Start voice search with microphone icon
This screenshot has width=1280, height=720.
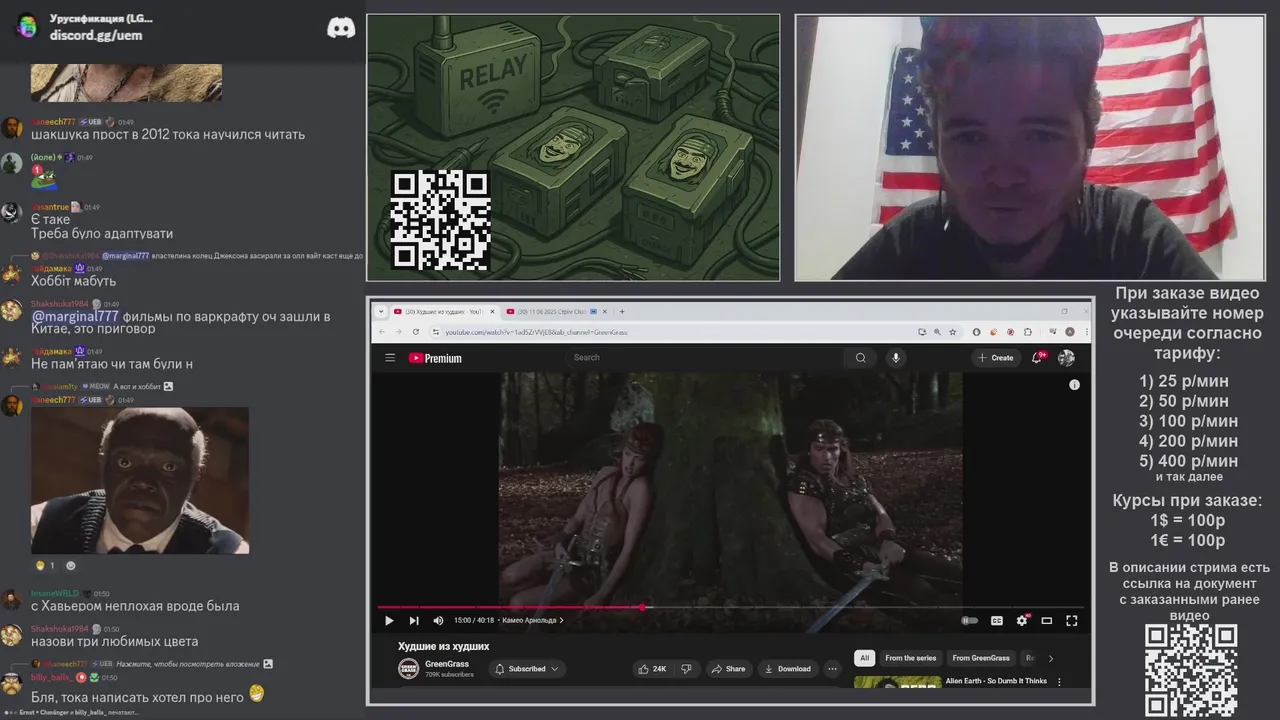pos(896,358)
